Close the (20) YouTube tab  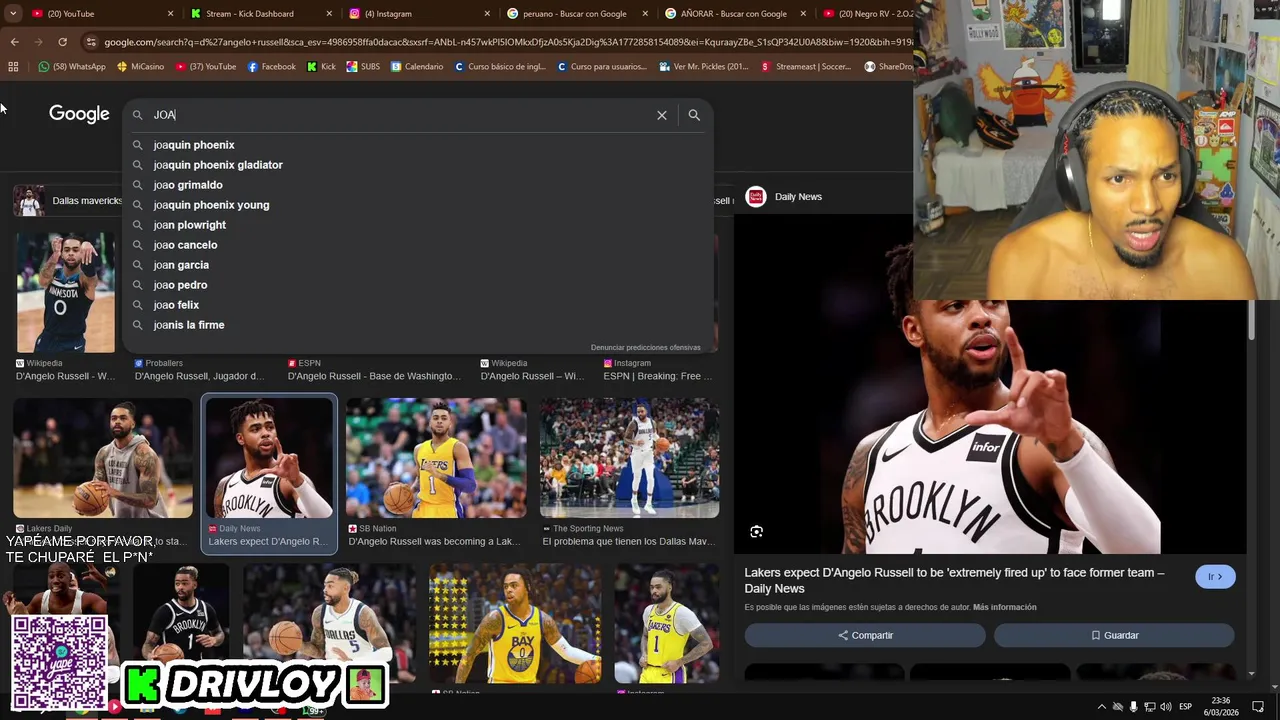point(171,14)
